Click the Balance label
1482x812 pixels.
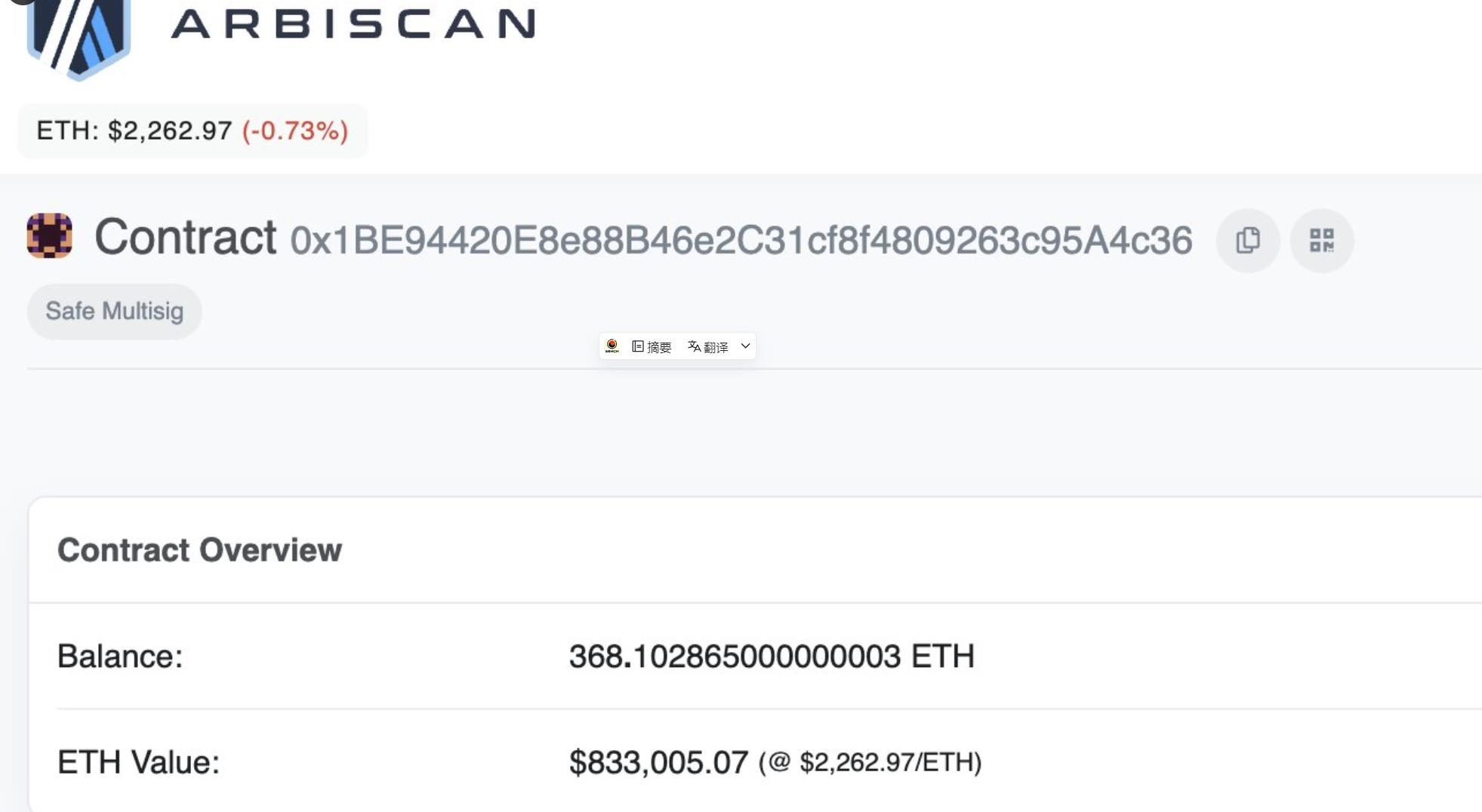click(120, 656)
